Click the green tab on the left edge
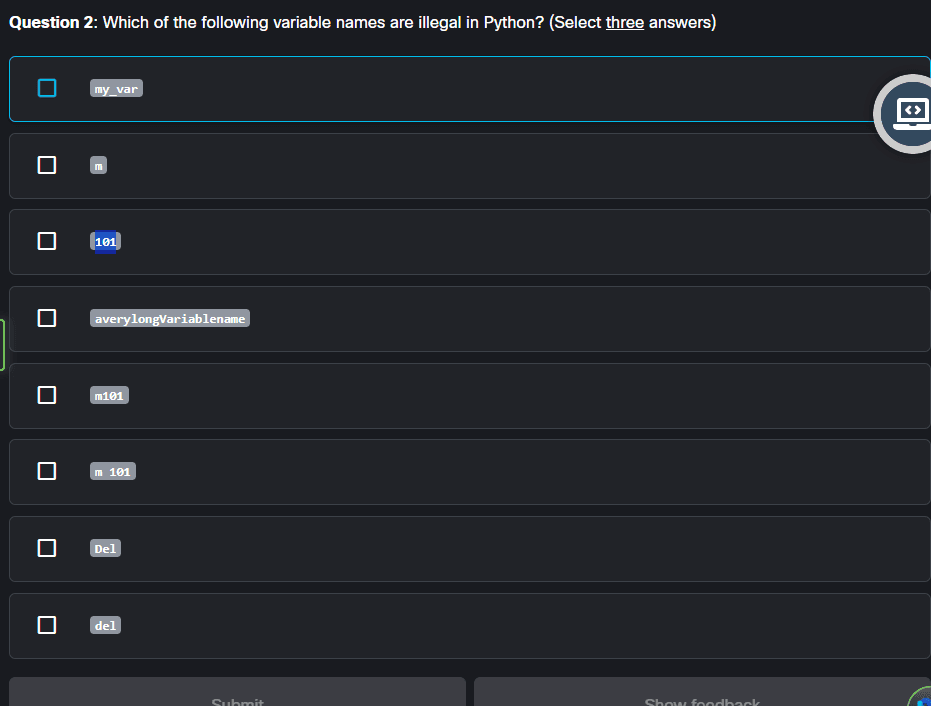 (2, 344)
